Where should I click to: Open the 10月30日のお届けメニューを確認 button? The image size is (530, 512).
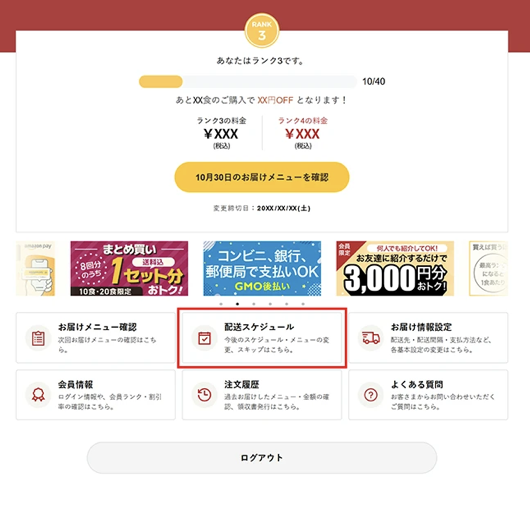pos(262,177)
